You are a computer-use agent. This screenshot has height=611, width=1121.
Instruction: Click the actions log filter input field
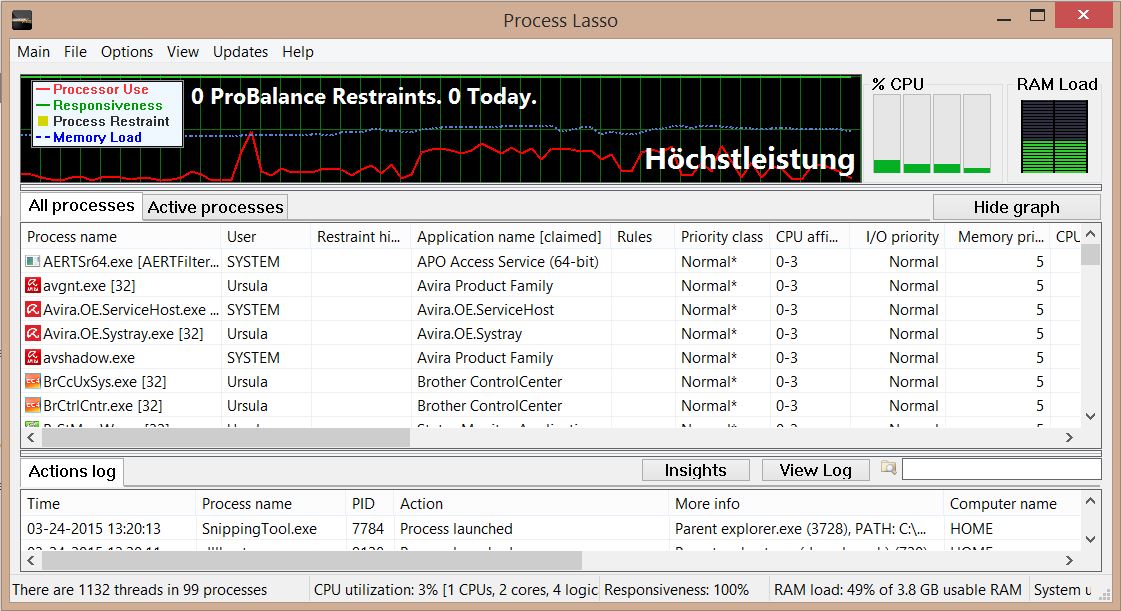[1001, 470]
